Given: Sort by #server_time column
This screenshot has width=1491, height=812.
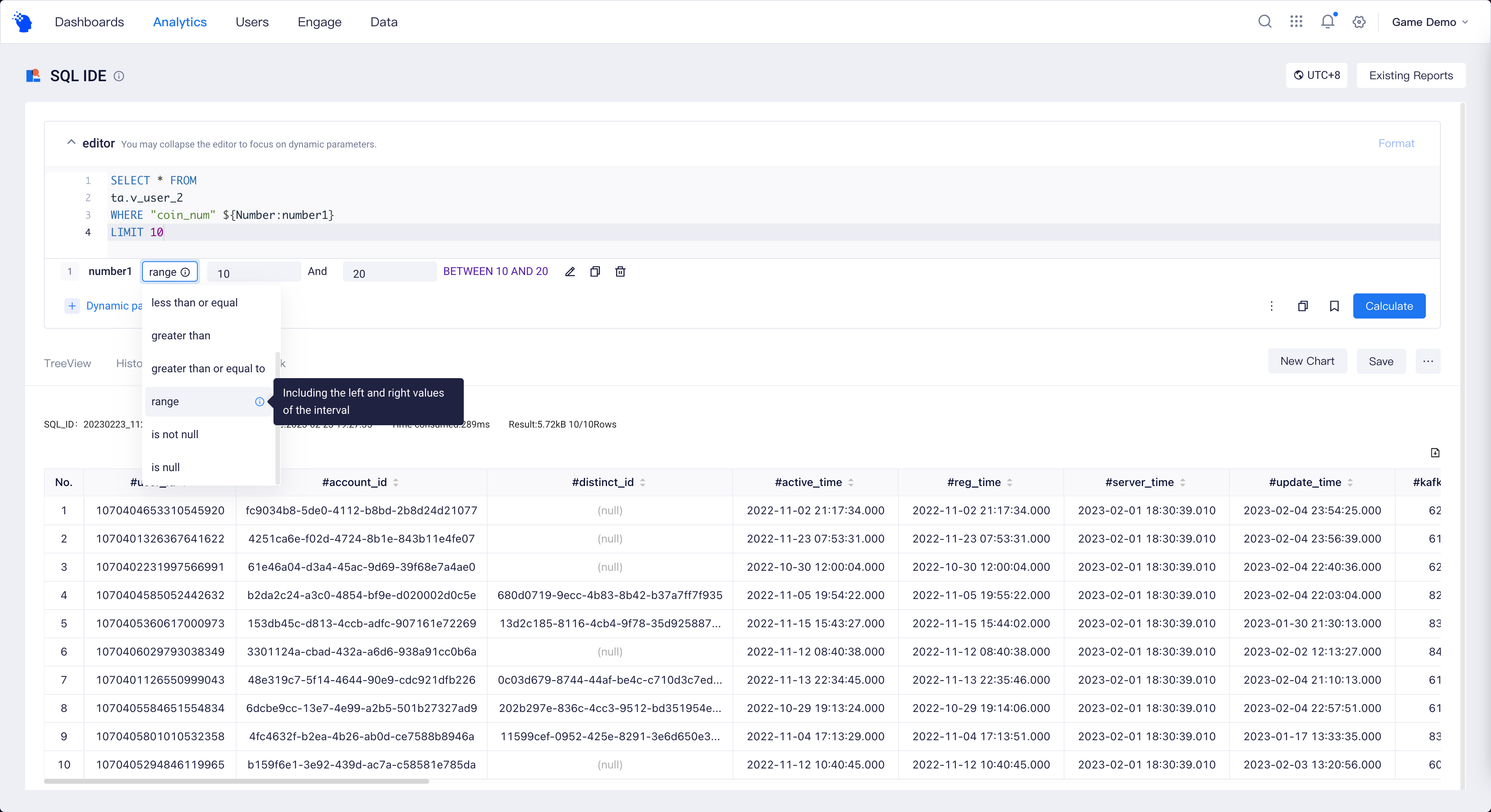Looking at the screenshot, I should coord(1183,482).
